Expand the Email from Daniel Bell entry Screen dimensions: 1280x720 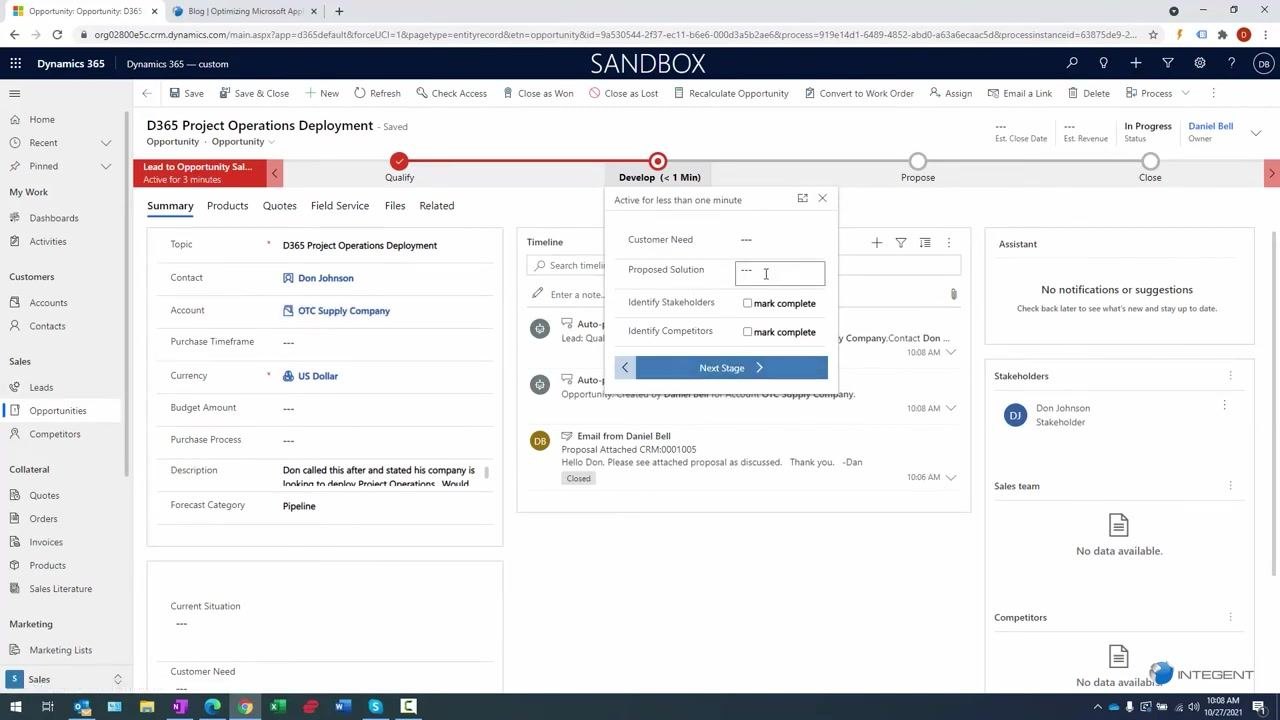coord(951,477)
